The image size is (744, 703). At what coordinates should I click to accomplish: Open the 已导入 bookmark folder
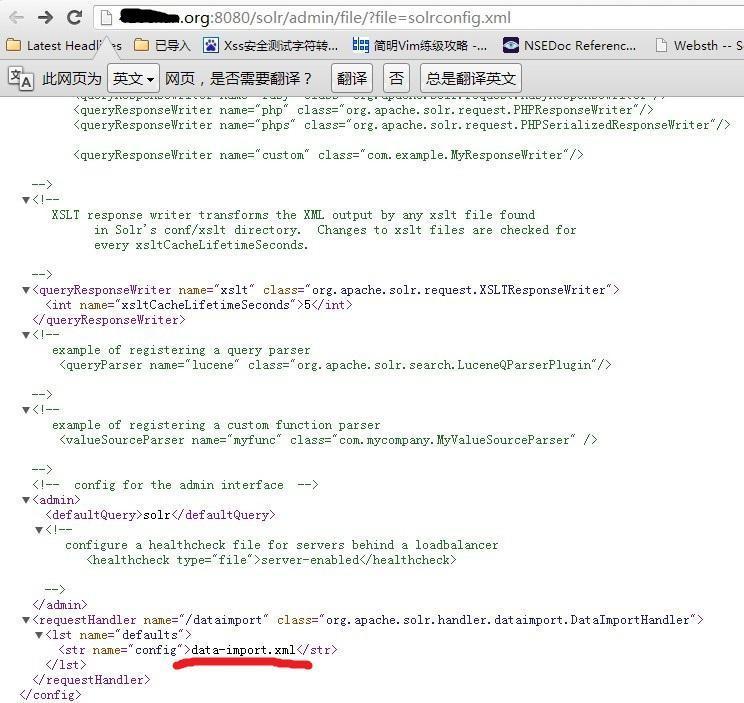tap(162, 46)
